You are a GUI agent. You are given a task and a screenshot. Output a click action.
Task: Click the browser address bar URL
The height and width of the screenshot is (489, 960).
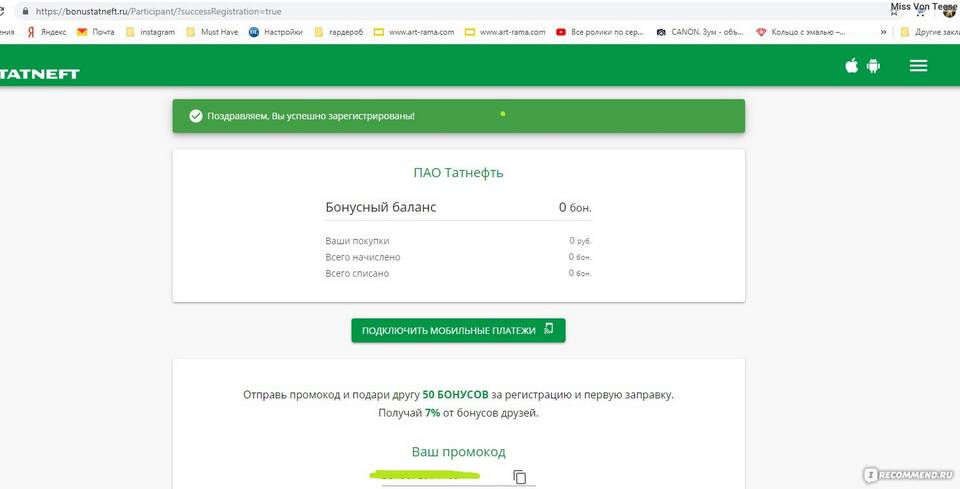pos(159,11)
